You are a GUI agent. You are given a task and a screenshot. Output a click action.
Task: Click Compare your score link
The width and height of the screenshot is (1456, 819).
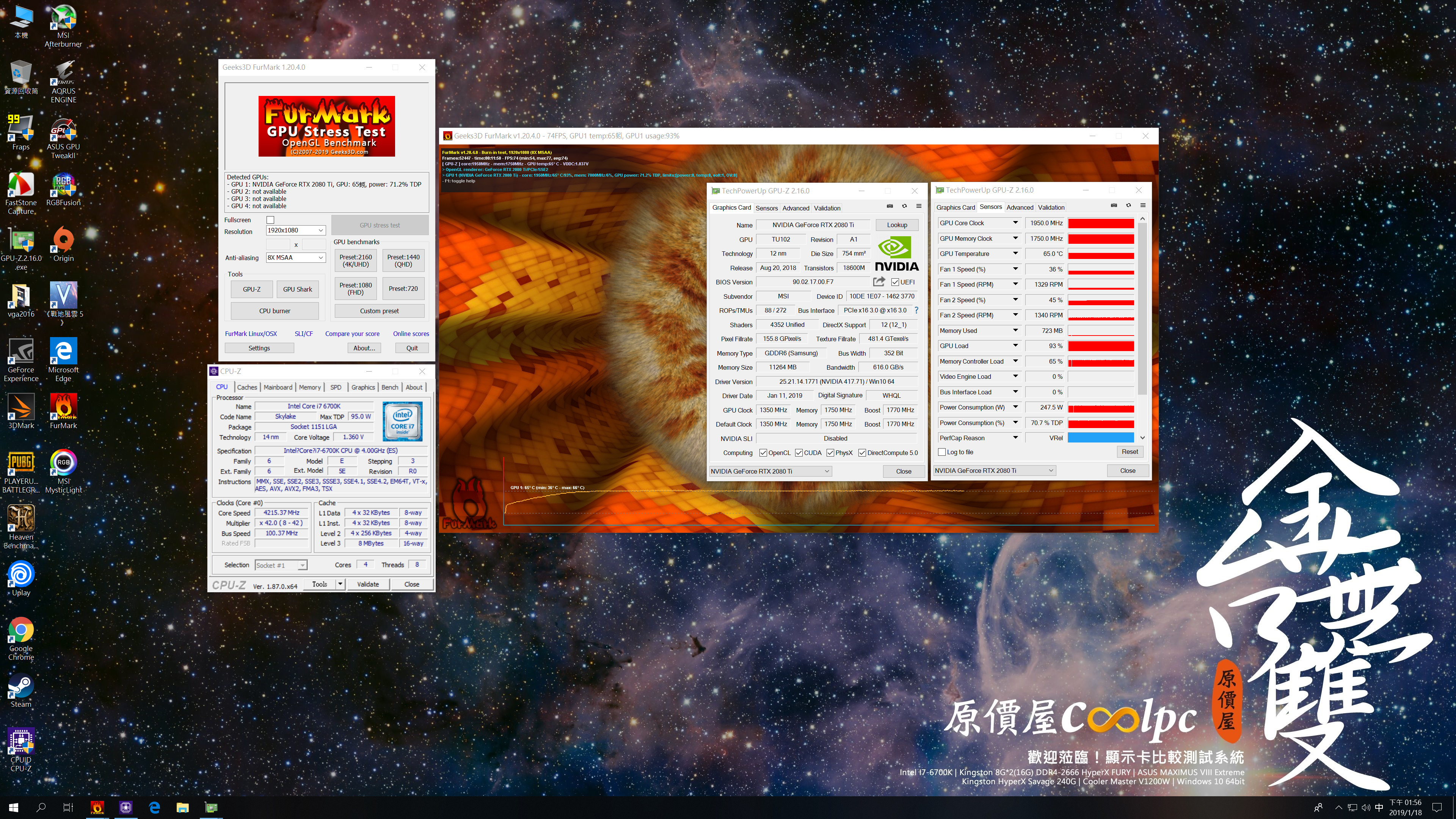coord(352,334)
